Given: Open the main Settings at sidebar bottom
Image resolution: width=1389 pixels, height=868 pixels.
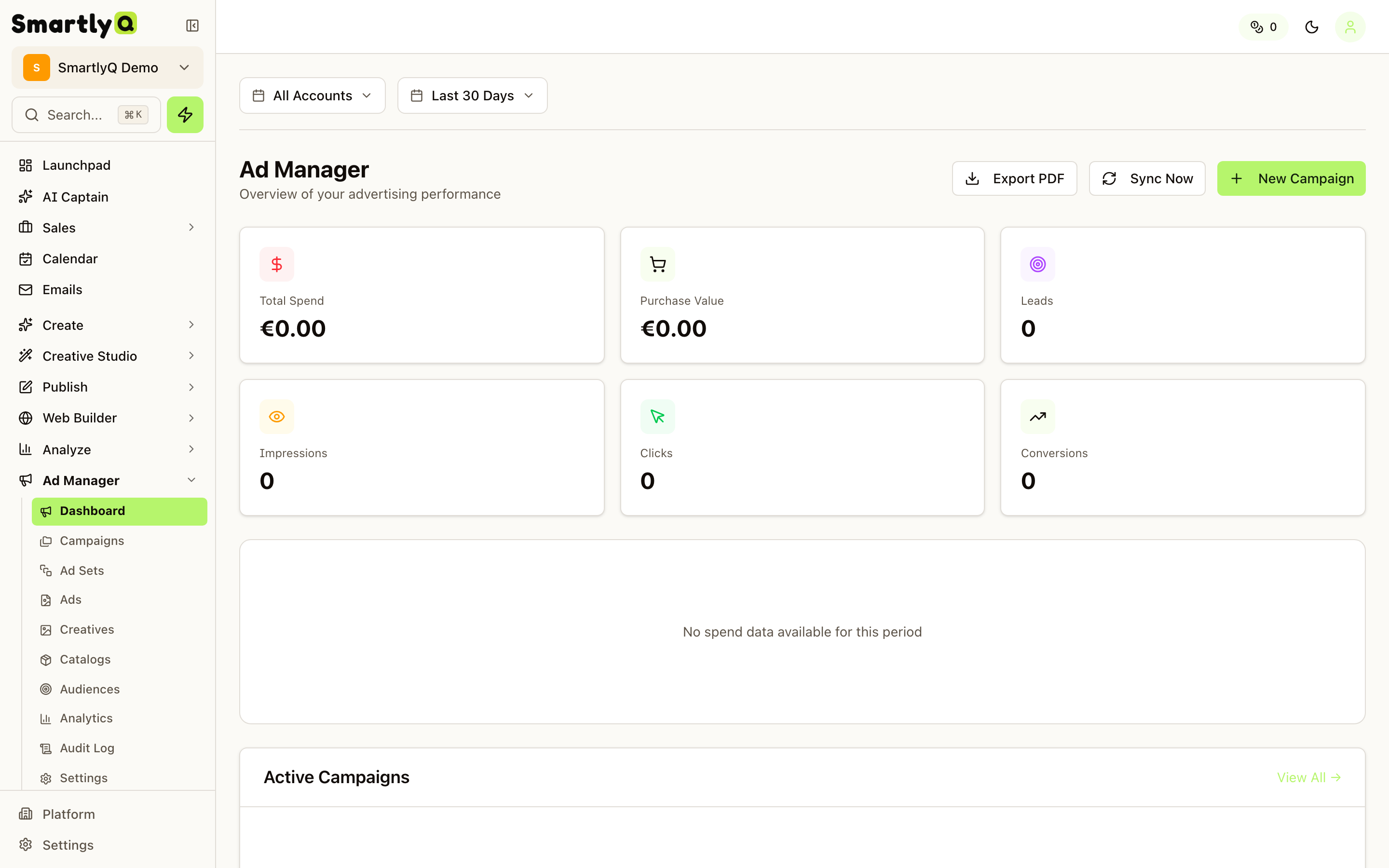Looking at the screenshot, I should coord(108,845).
